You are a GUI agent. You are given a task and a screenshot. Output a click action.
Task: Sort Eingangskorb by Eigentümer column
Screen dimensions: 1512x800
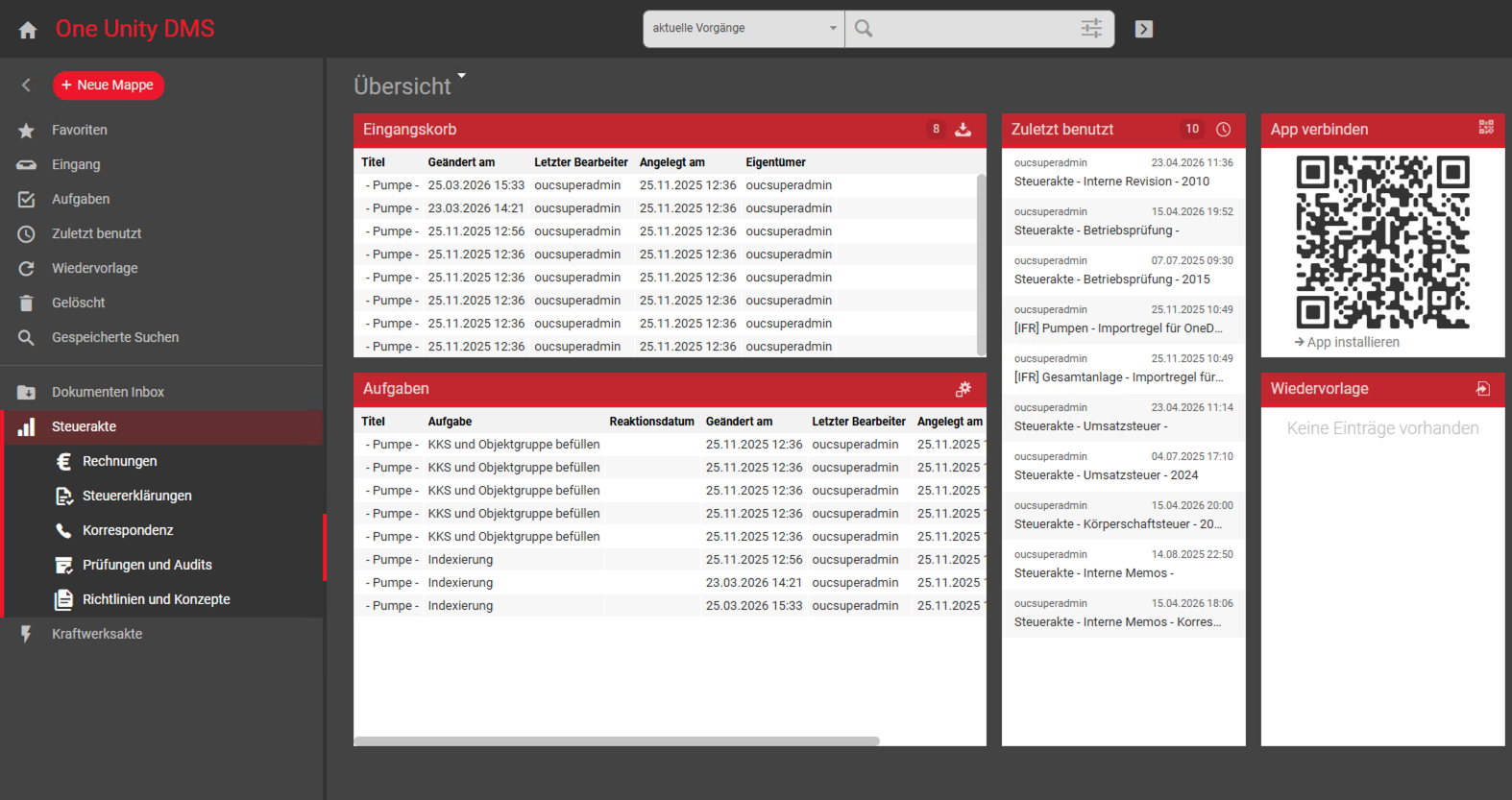point(776,163)
